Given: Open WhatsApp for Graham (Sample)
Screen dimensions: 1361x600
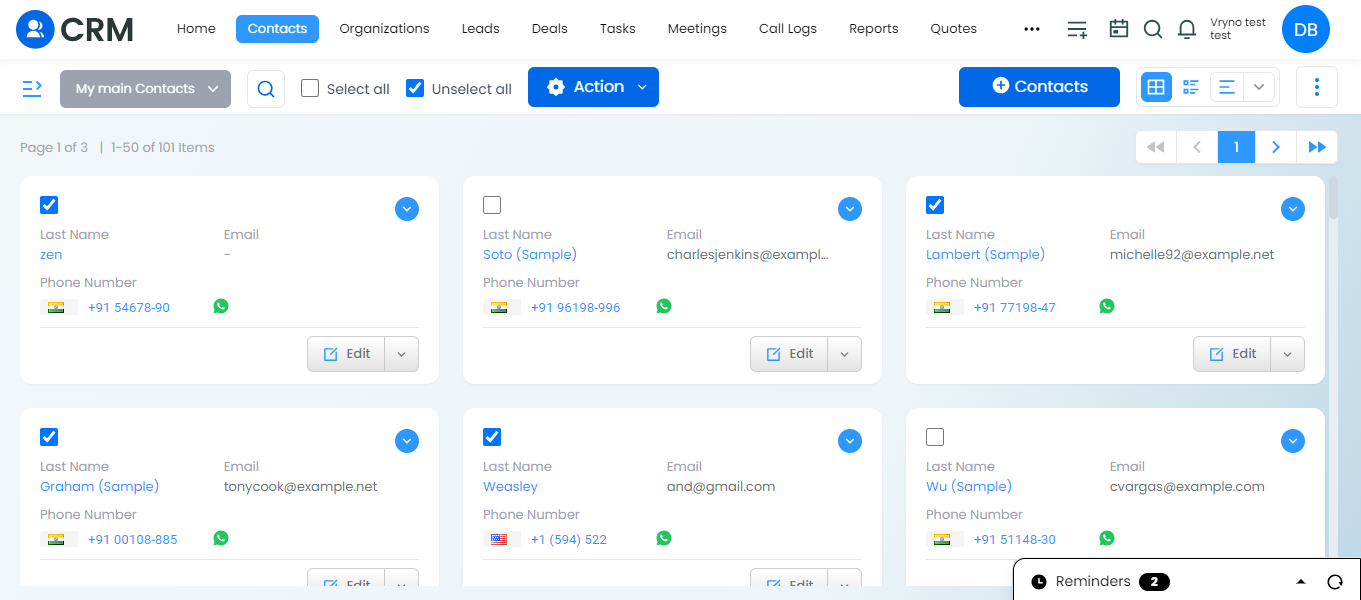Looking at the screenshot, I should 221,538.
